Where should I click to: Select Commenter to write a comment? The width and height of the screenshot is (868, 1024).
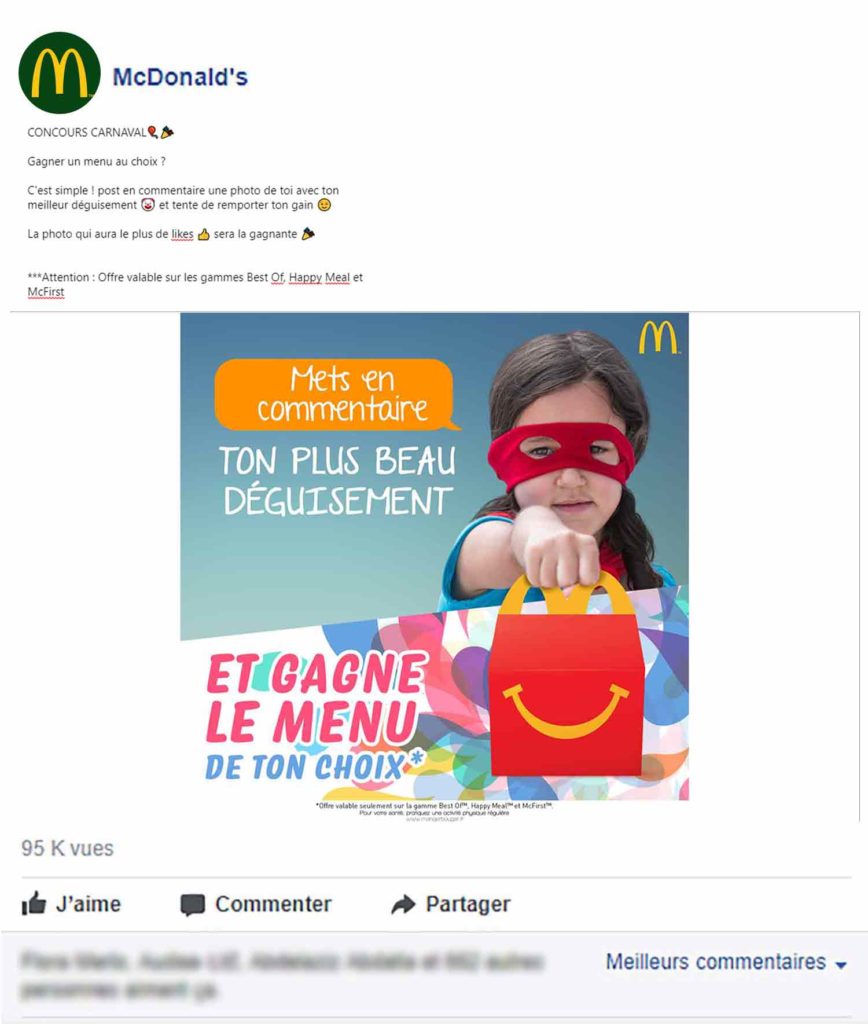[256, 904]
